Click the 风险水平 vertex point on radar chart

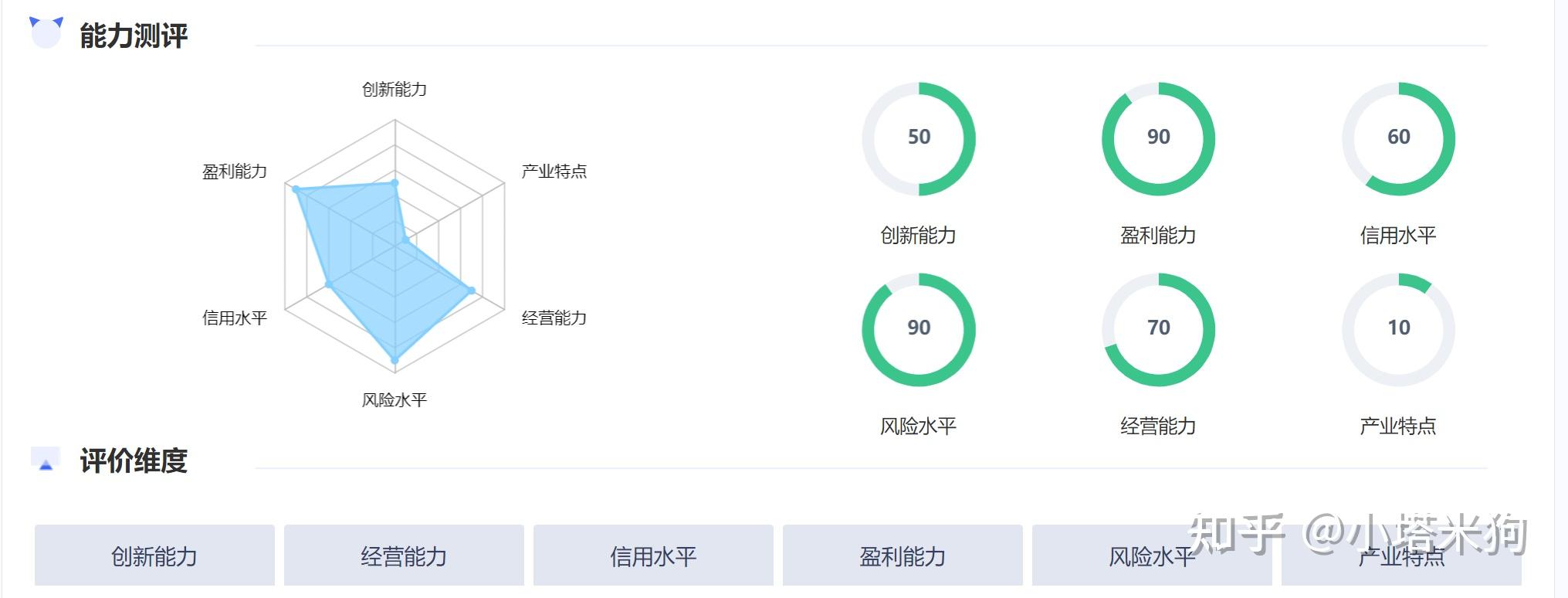394,360
